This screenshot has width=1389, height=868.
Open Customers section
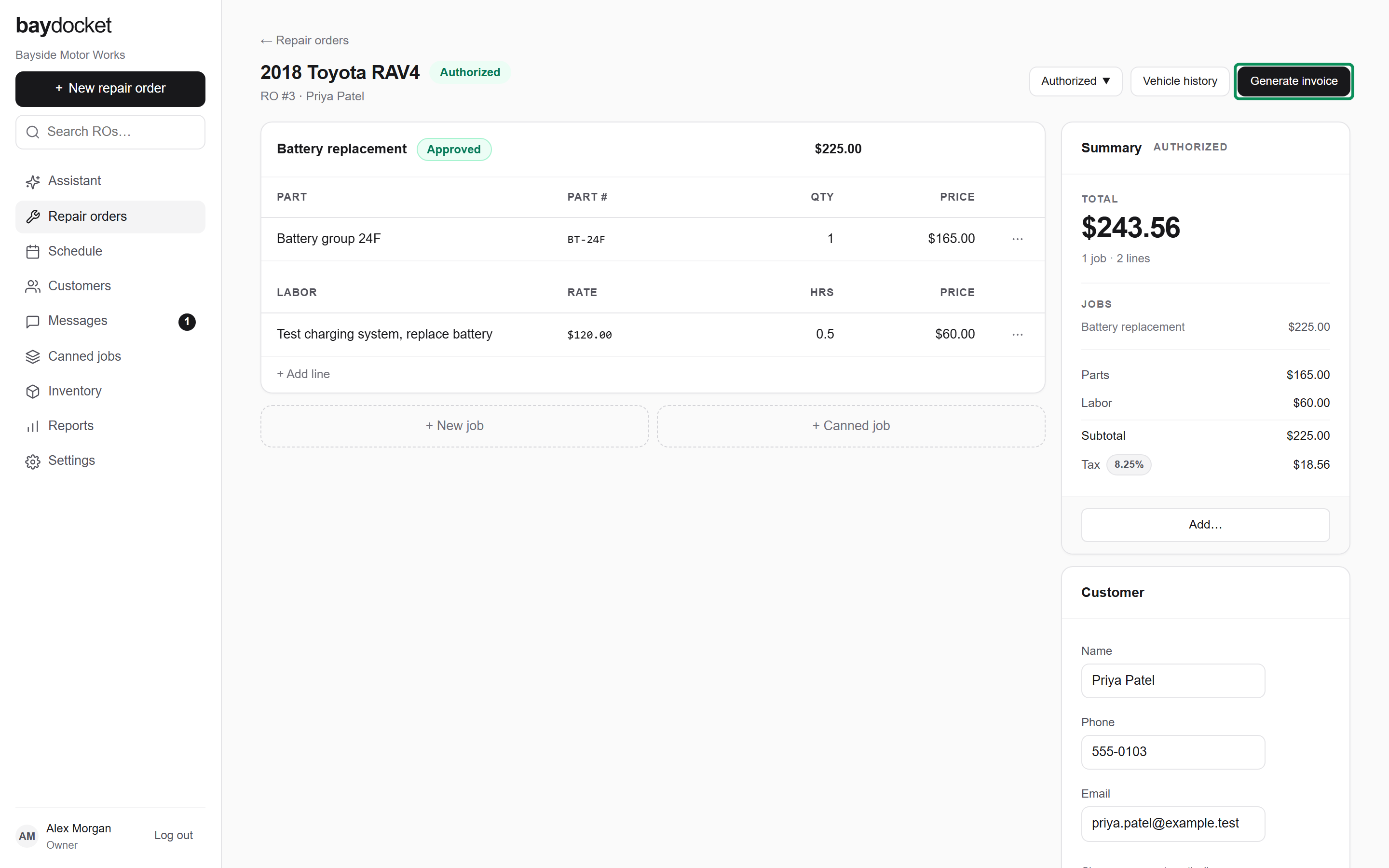pos(110,286)
